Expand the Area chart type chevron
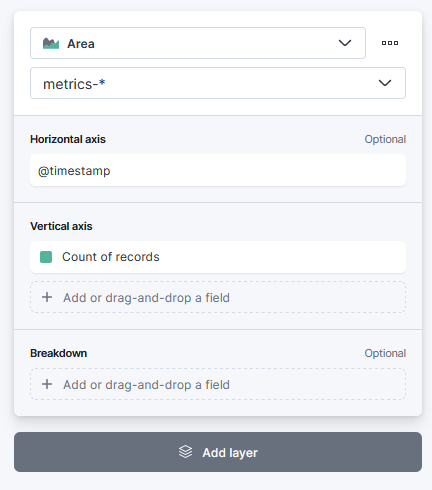The image size is (432, 490). [x=345, y=43]
